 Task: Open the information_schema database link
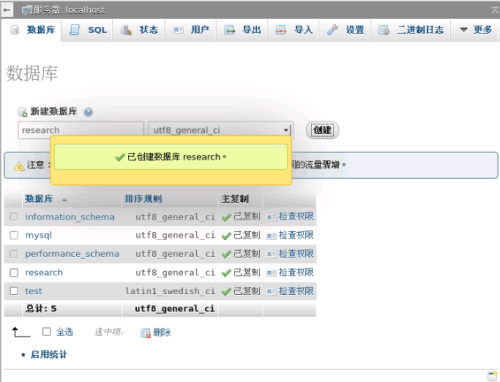[x=70, y=217]
